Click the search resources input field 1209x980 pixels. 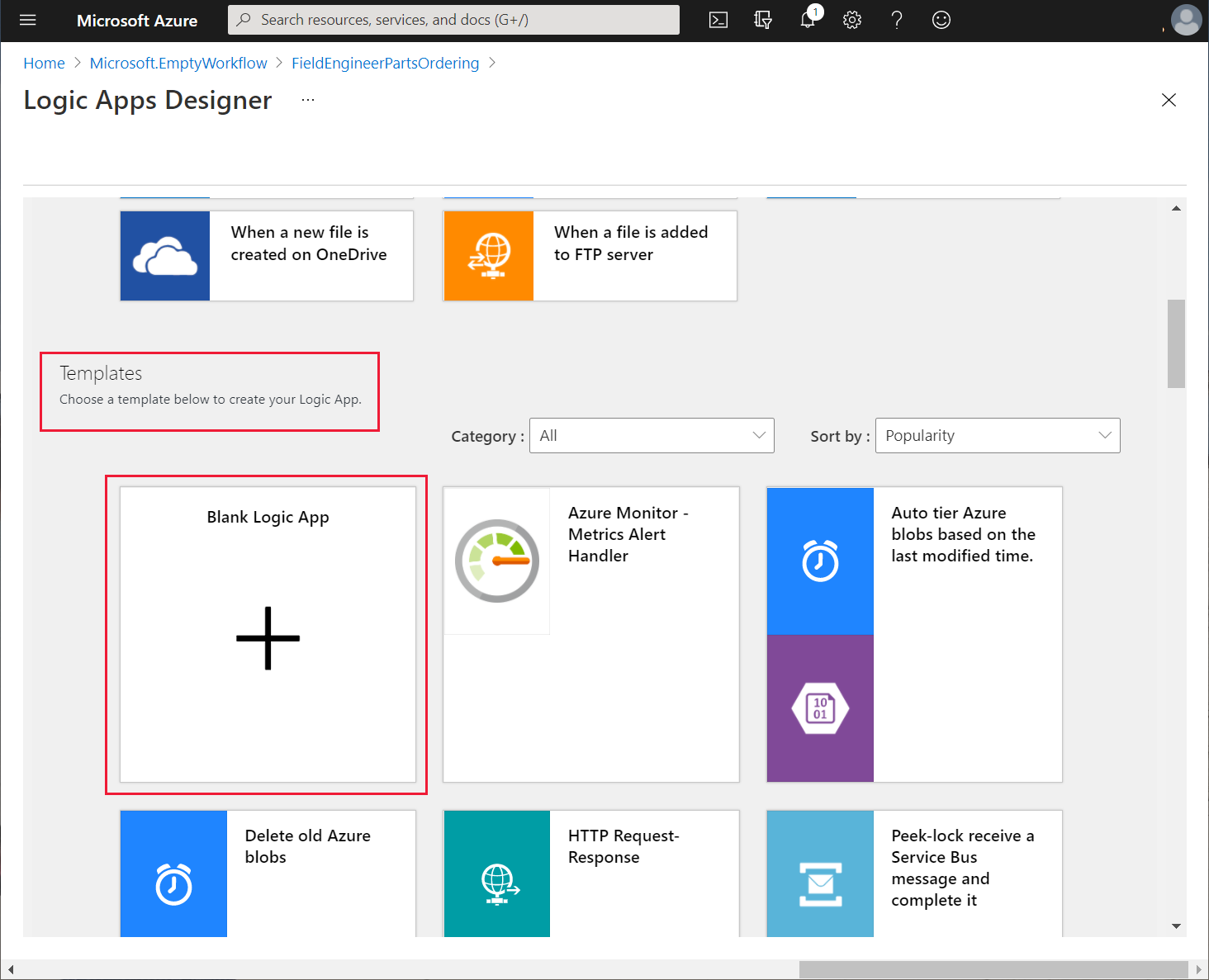point(453,20)
